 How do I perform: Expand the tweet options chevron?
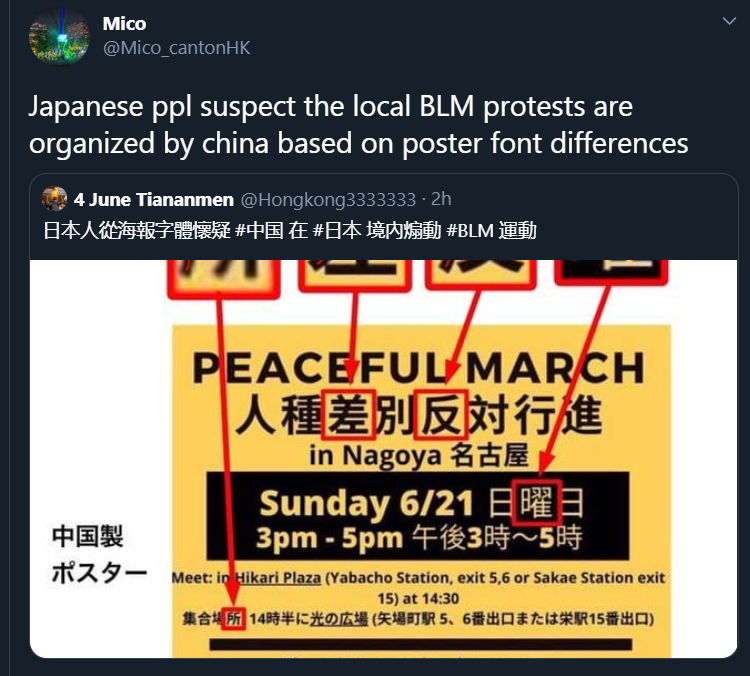pyautogui.click(x=729, y=21)
